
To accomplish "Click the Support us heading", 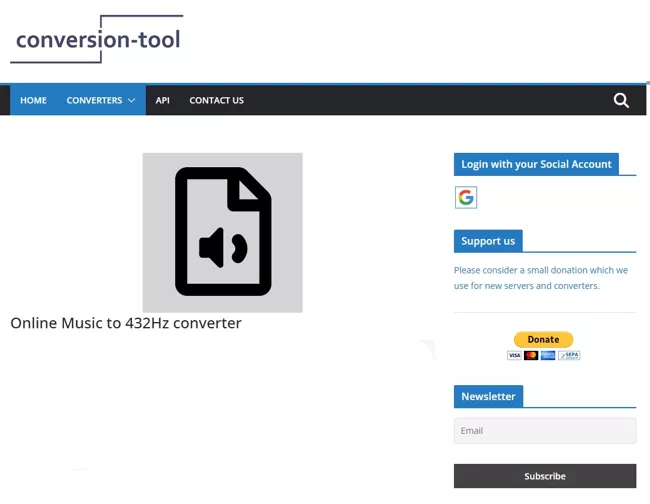I will (x=488, y=241).
